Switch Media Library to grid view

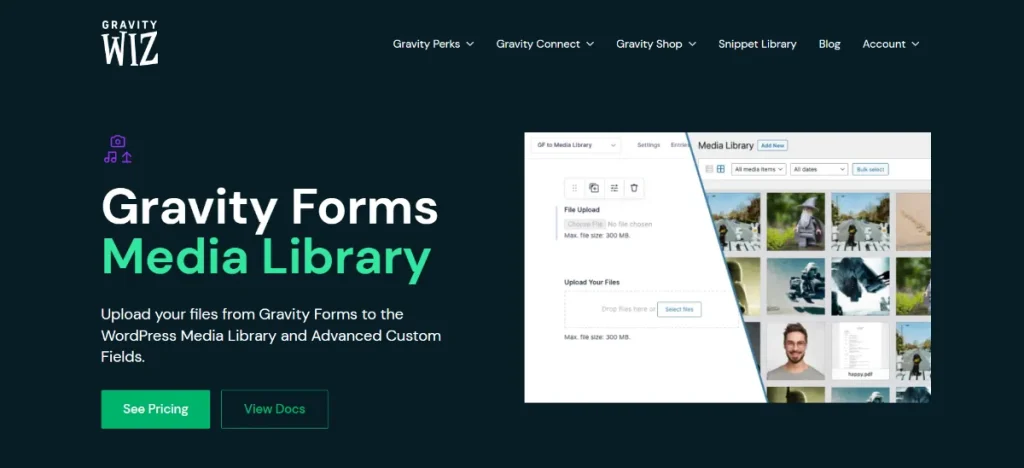pos(721,169)
